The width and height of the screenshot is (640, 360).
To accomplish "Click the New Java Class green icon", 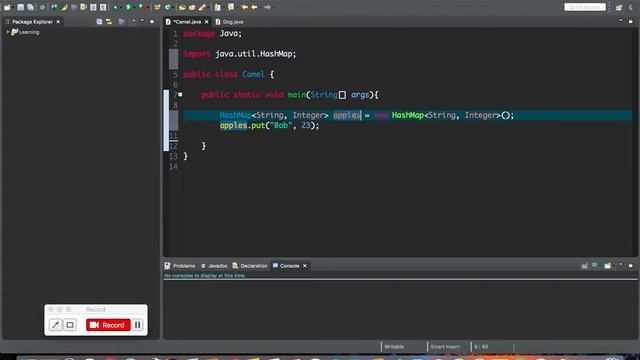I will tap(168, 7).
